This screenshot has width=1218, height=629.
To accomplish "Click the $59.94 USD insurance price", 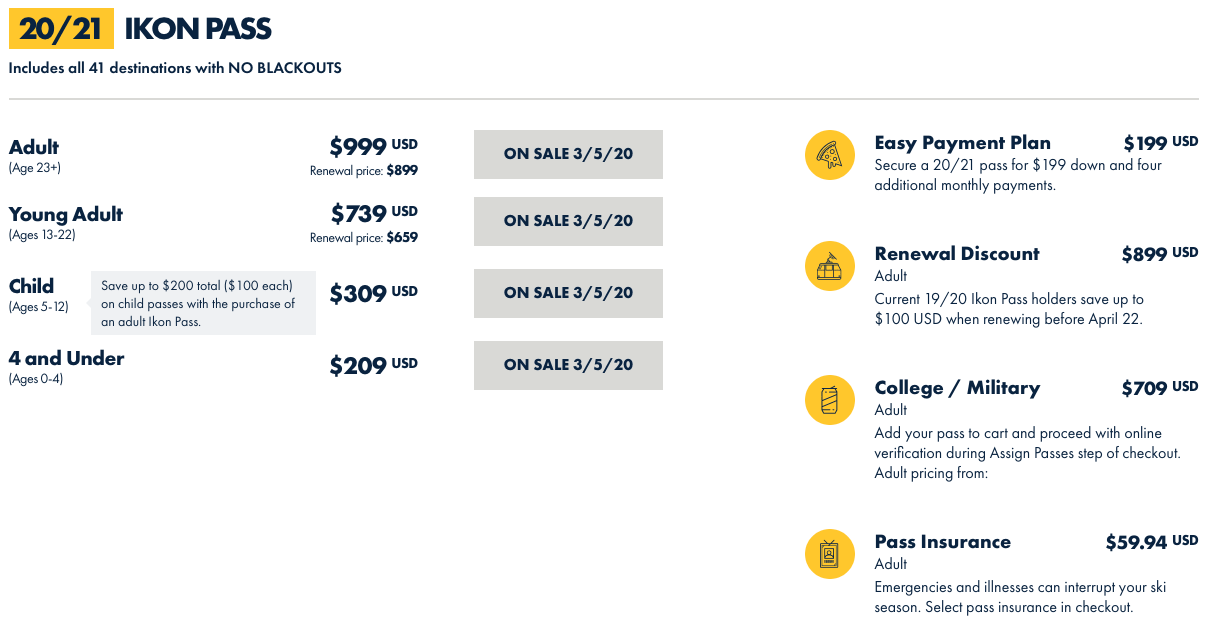I will point(1151,542).
